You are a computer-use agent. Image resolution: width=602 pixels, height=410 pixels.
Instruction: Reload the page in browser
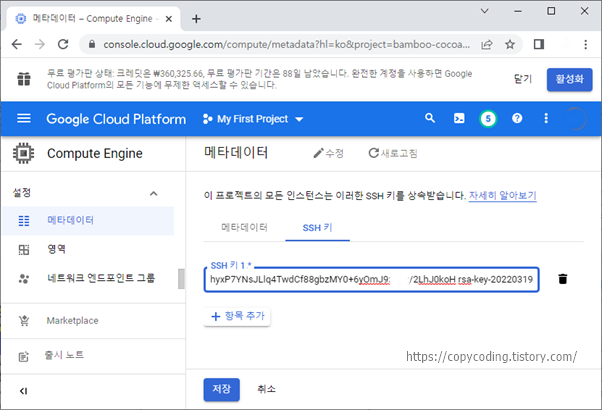click(63, 45)
